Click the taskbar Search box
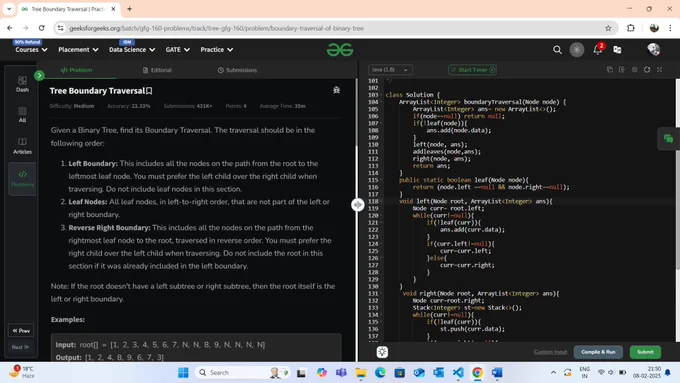Viewport: 680px width, 383px height. tap(242, 373)
